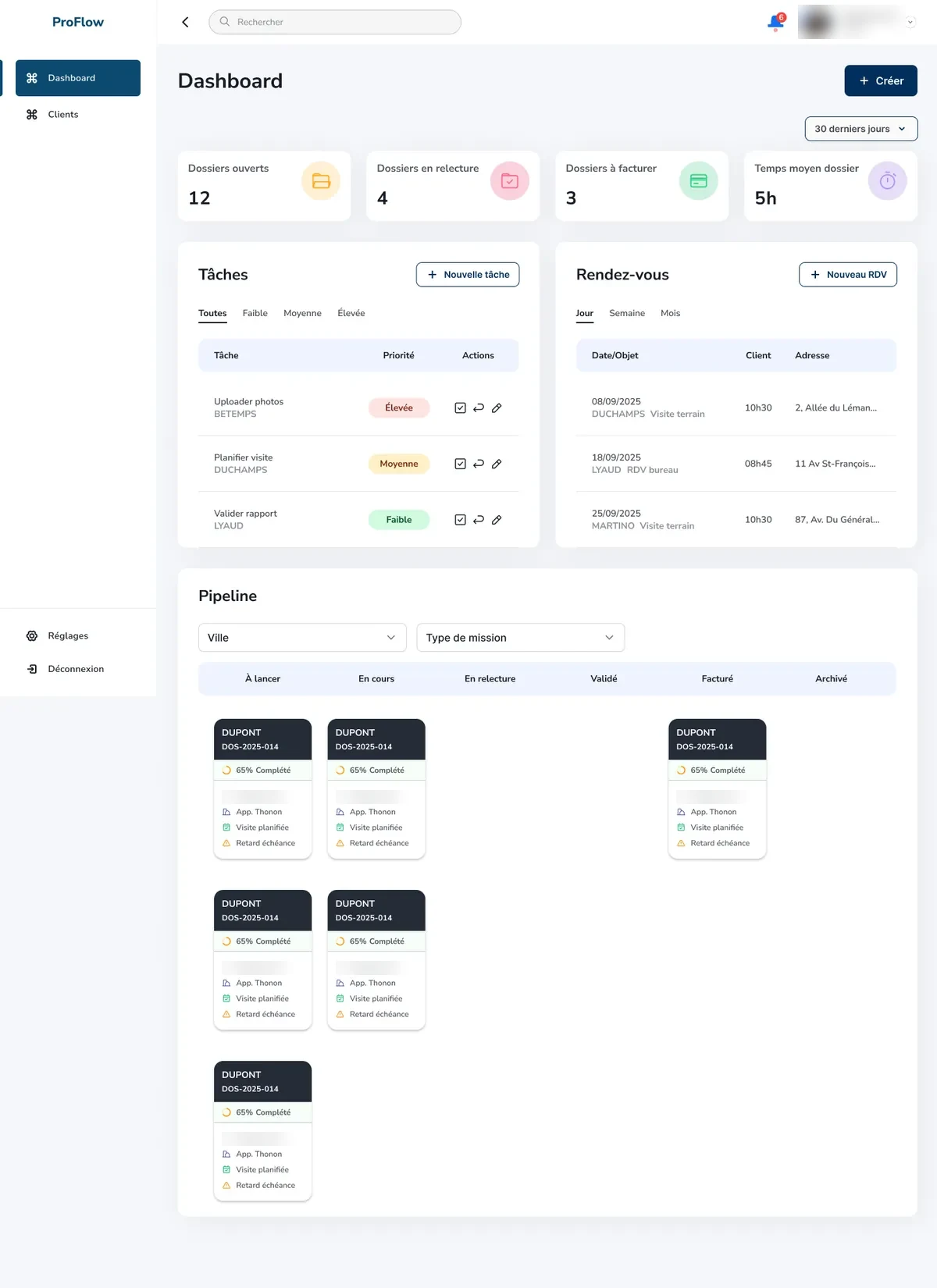The height and width of the screenshot is (1288, 937).
Task: Click the Créer button
Action: pos(881,80)
